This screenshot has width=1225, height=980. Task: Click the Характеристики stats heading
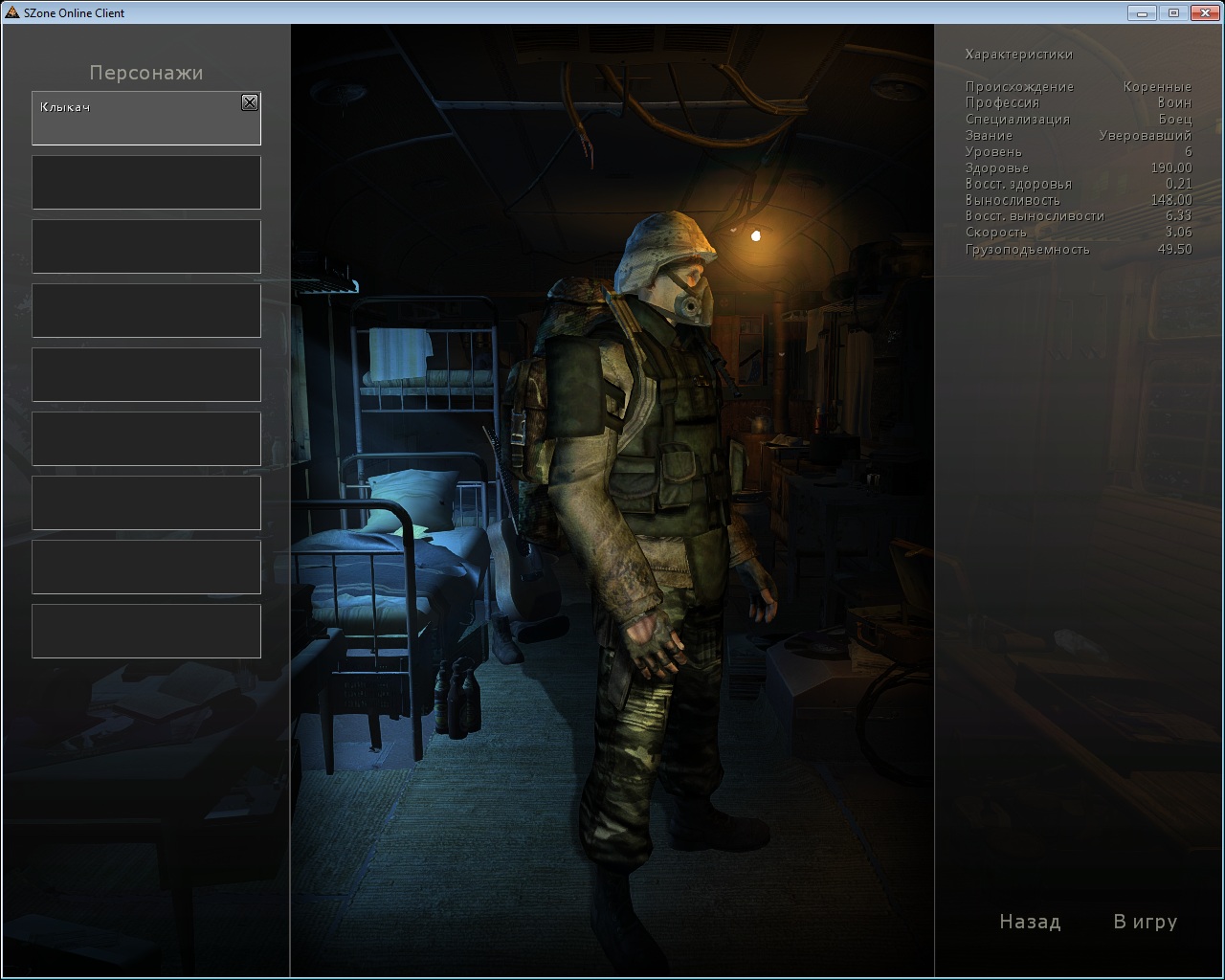pyautogui.click(x=1019, y=55)
